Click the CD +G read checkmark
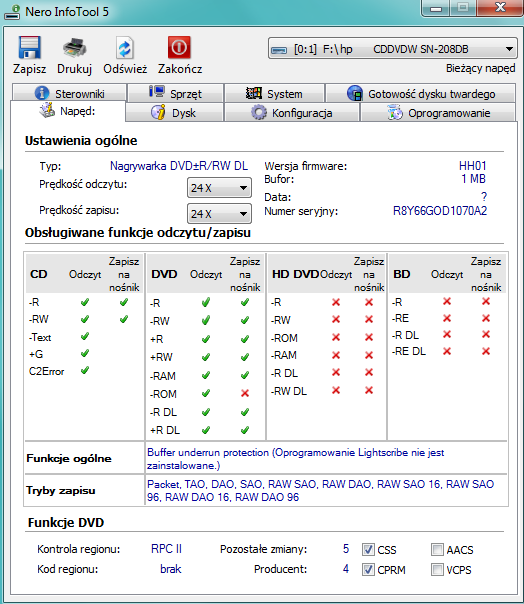This screenshot has width=524, height=604. [x=85, y=353]
